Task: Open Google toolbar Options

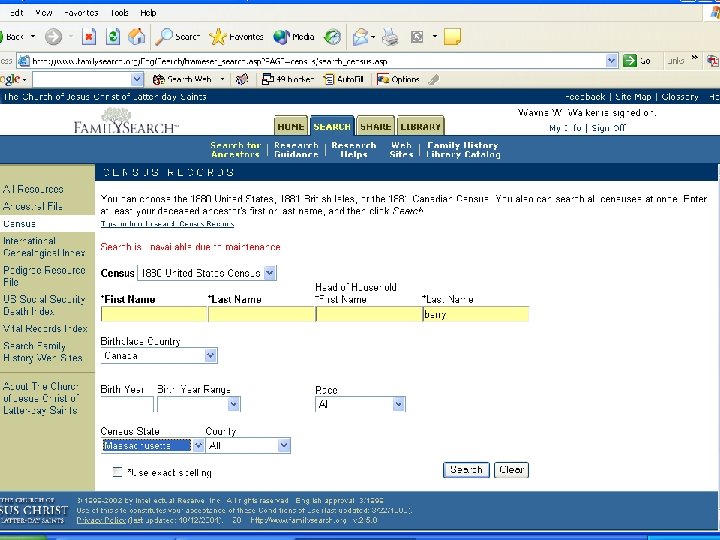Action: pyautogui.click(x=398, y=79)
